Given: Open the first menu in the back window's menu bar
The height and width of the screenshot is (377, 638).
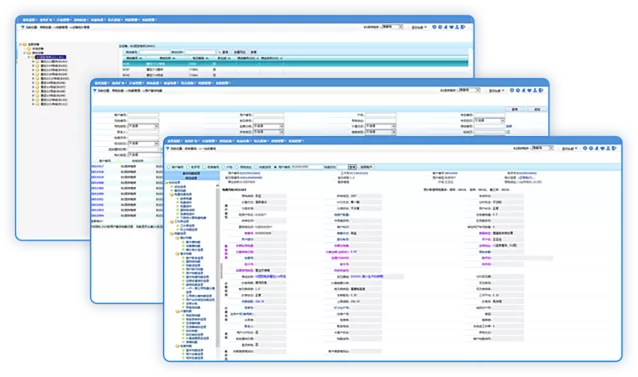Looking at the screenshot, I should click(x=30, y=20).
